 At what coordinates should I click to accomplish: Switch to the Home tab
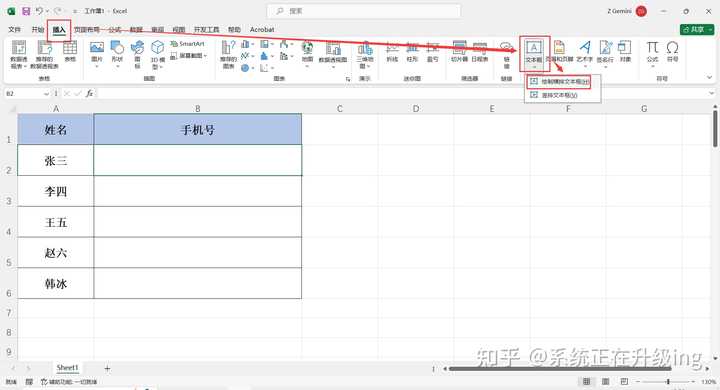coord(38,29)
